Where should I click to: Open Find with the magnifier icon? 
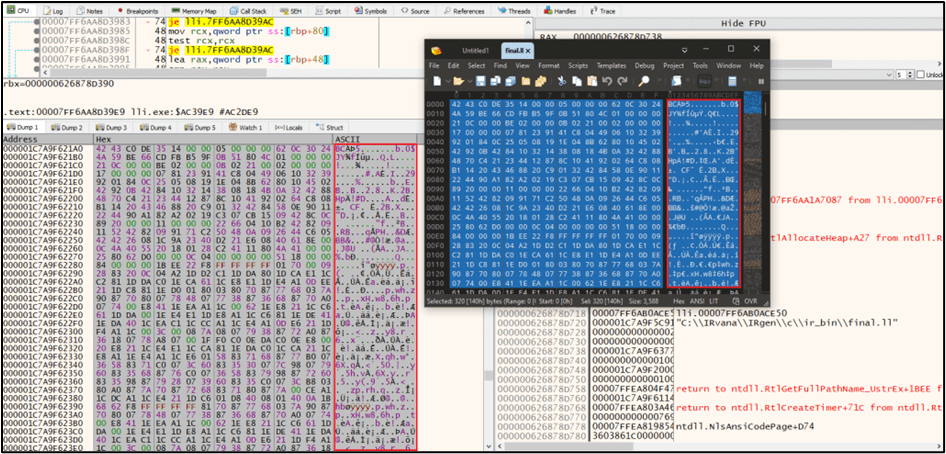pyautogui.click(x=645, y=80)
